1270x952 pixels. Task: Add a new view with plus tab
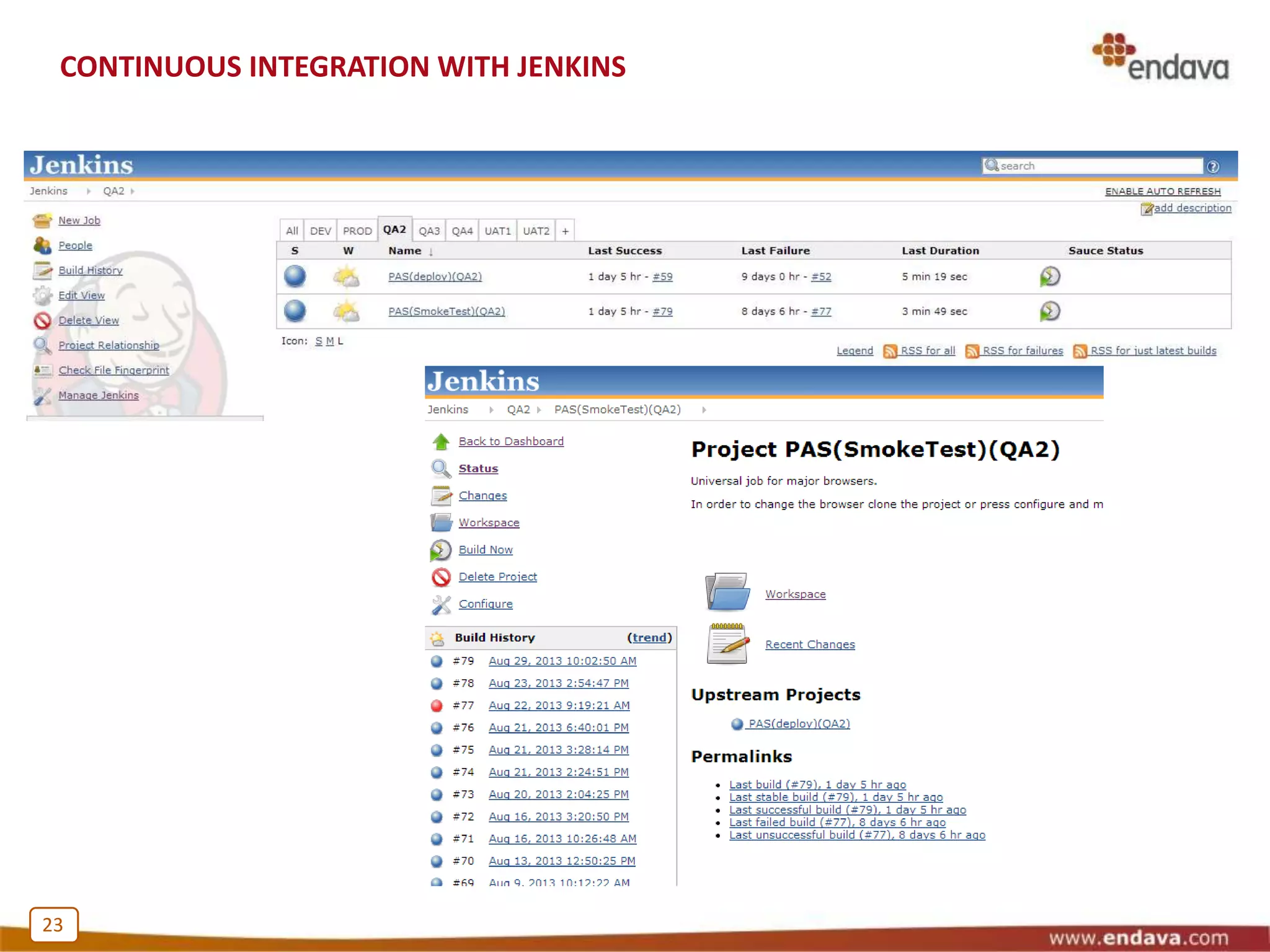tap(565, 231)
